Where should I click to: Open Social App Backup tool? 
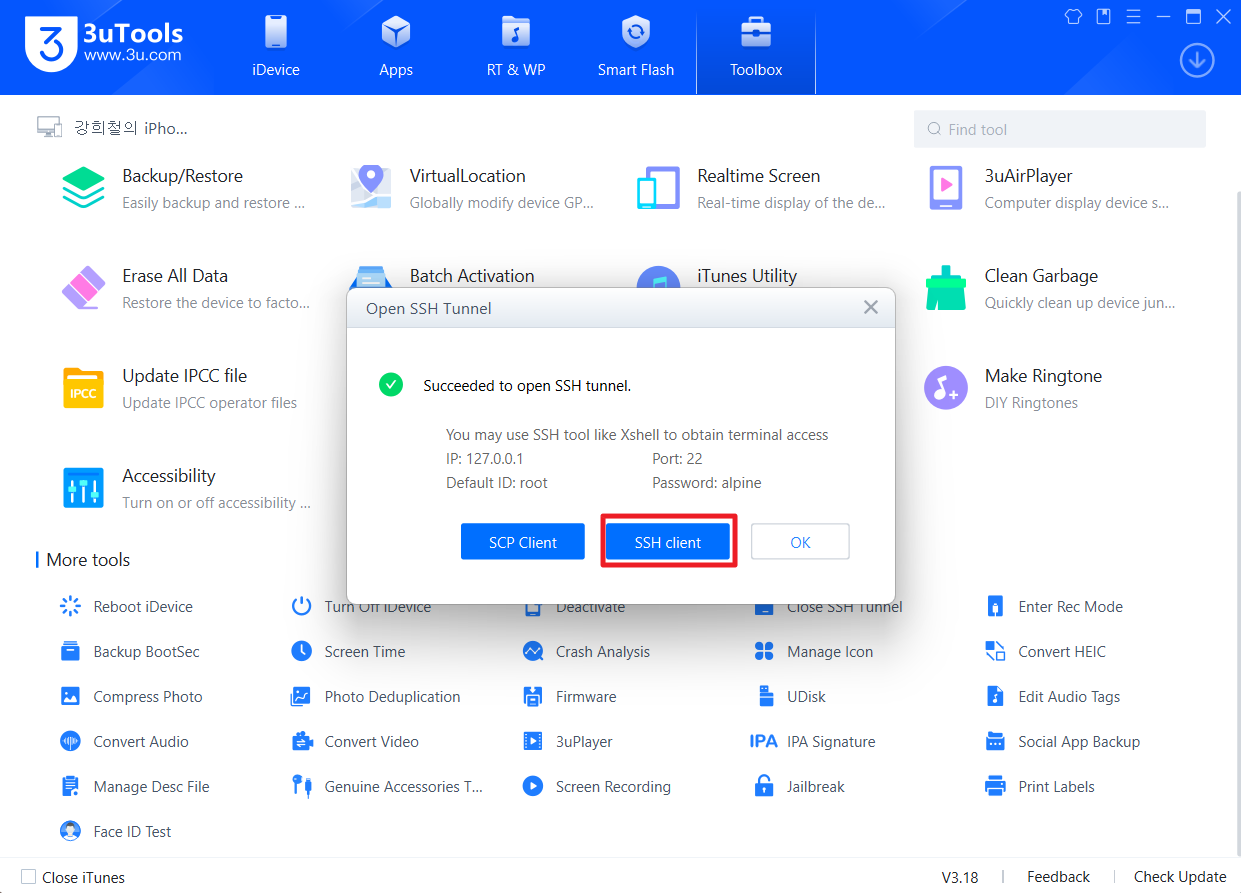(1063, 741)
